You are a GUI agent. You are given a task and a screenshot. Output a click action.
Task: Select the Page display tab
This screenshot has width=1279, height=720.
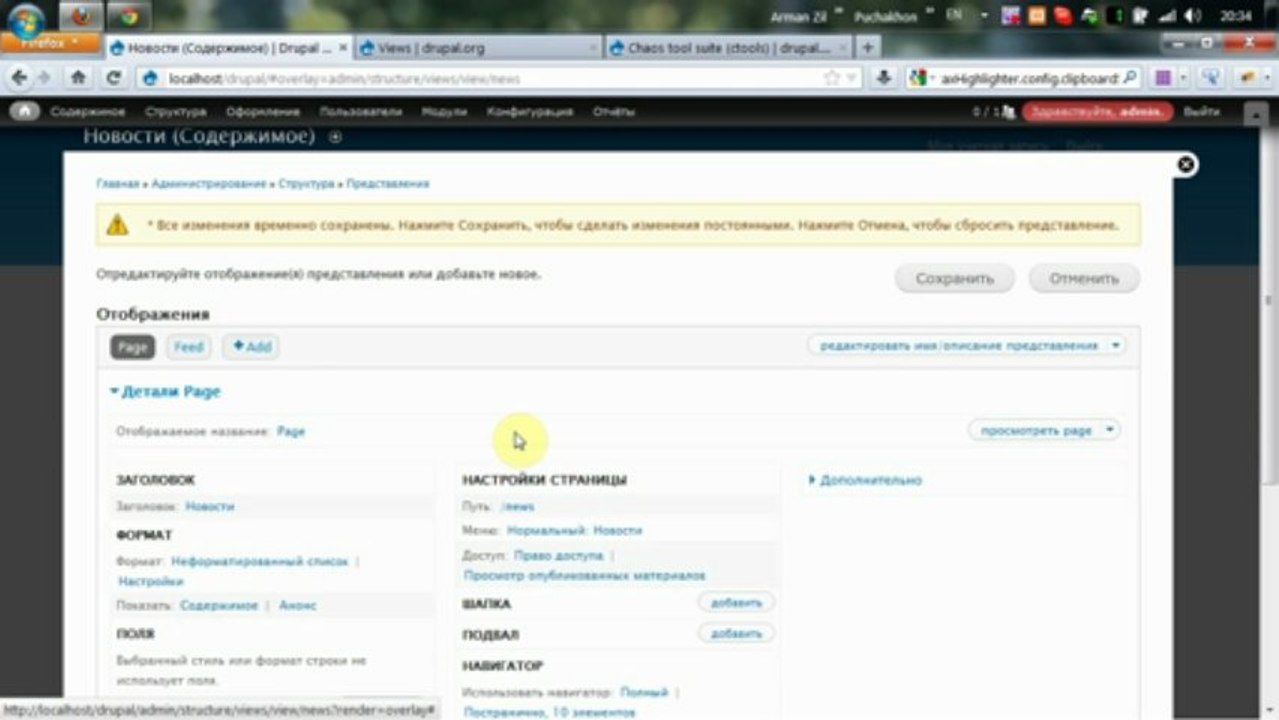[133, 347]
